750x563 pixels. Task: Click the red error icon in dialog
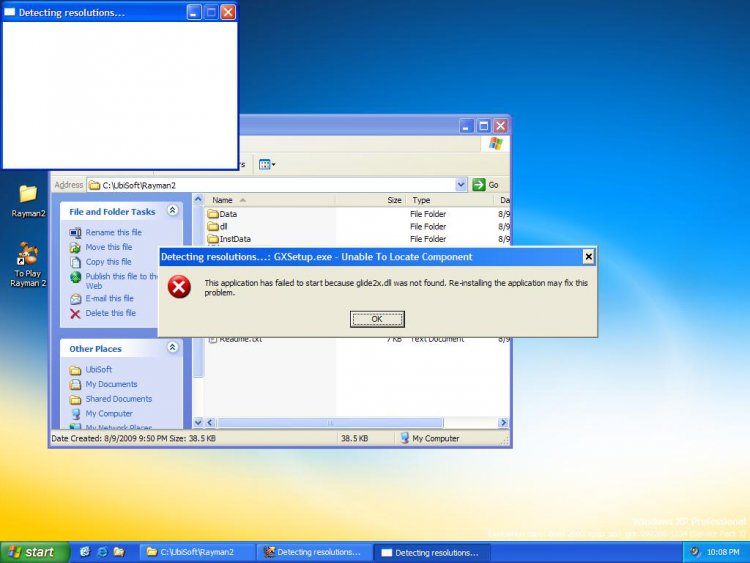click(179, 288)
